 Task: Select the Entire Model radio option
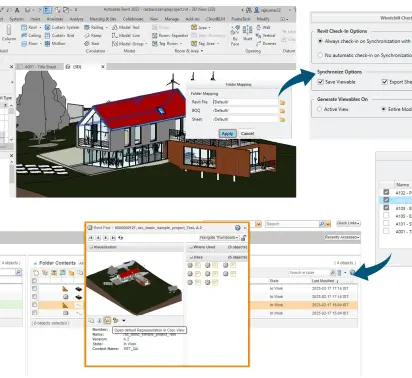[384, 109]
